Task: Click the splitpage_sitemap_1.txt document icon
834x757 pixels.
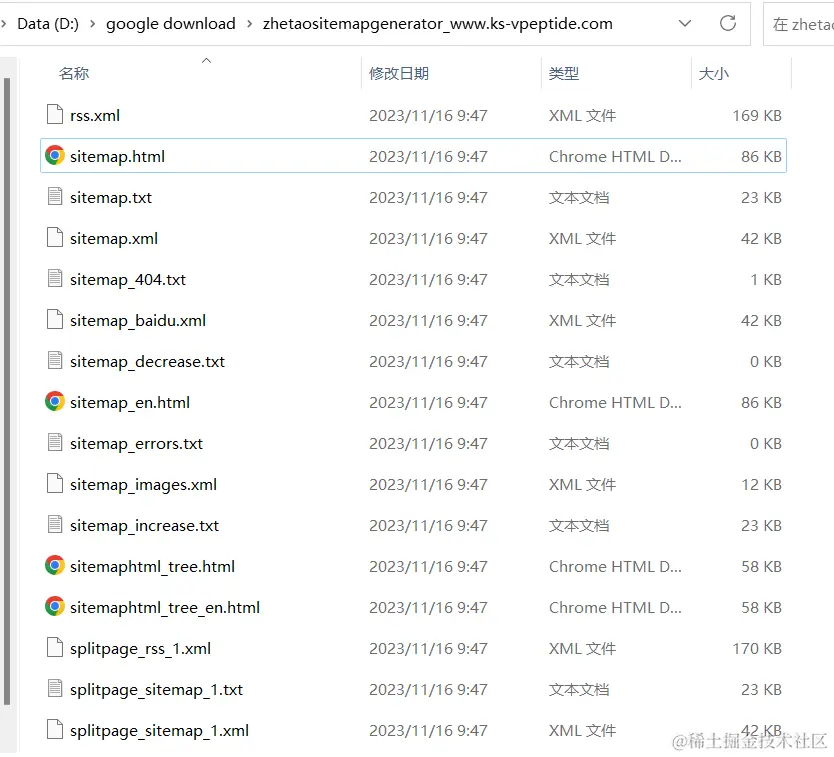Action: point(55,688)
